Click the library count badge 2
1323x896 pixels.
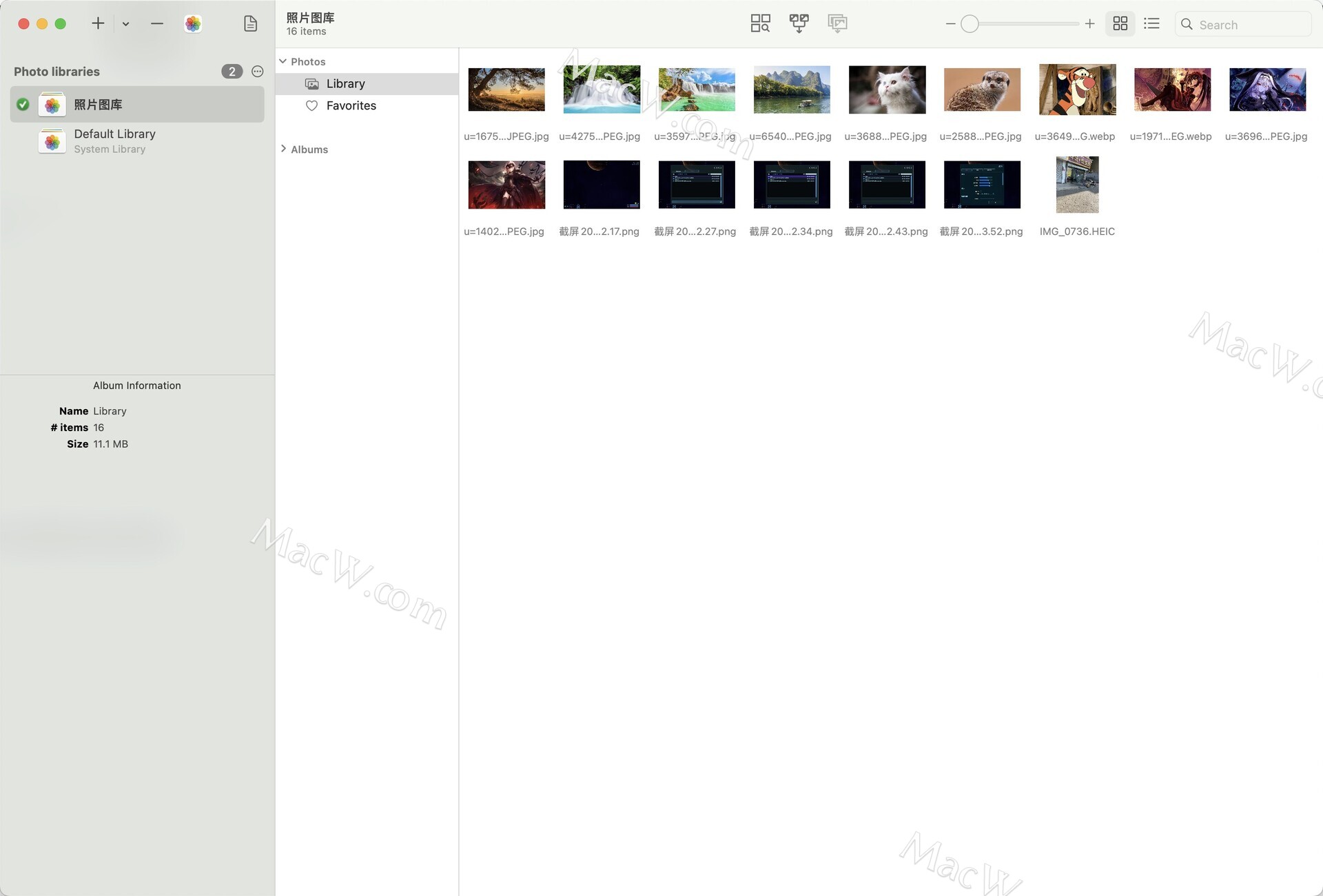click(232, 72)
